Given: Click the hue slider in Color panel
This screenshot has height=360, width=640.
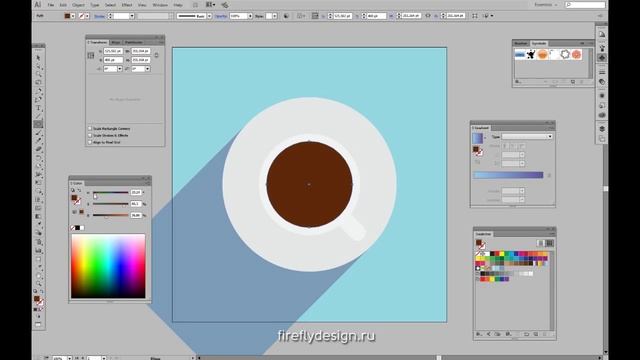Looking at the screenshot, I should [x=111, y=192].
